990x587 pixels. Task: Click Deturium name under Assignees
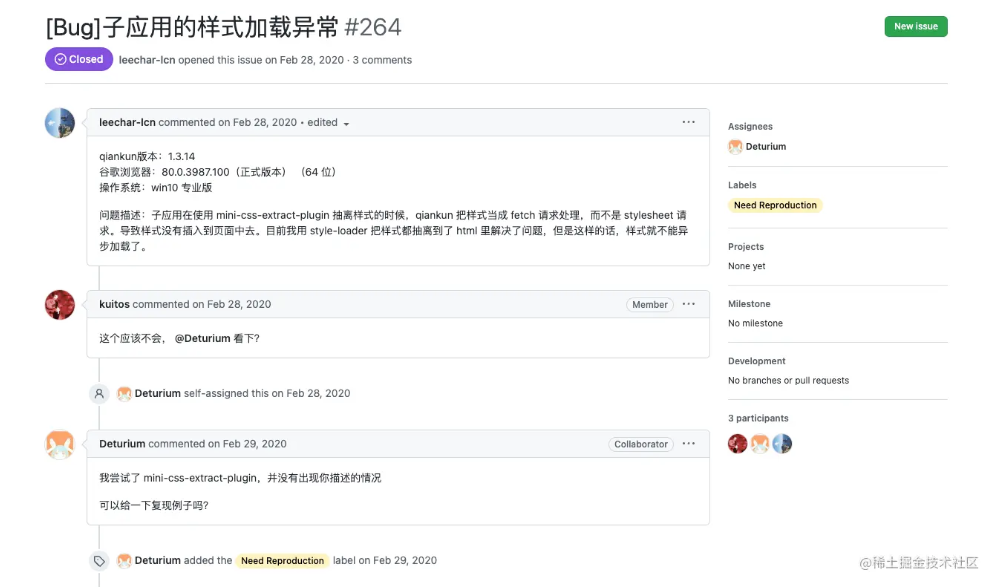[x=766, y=146]
